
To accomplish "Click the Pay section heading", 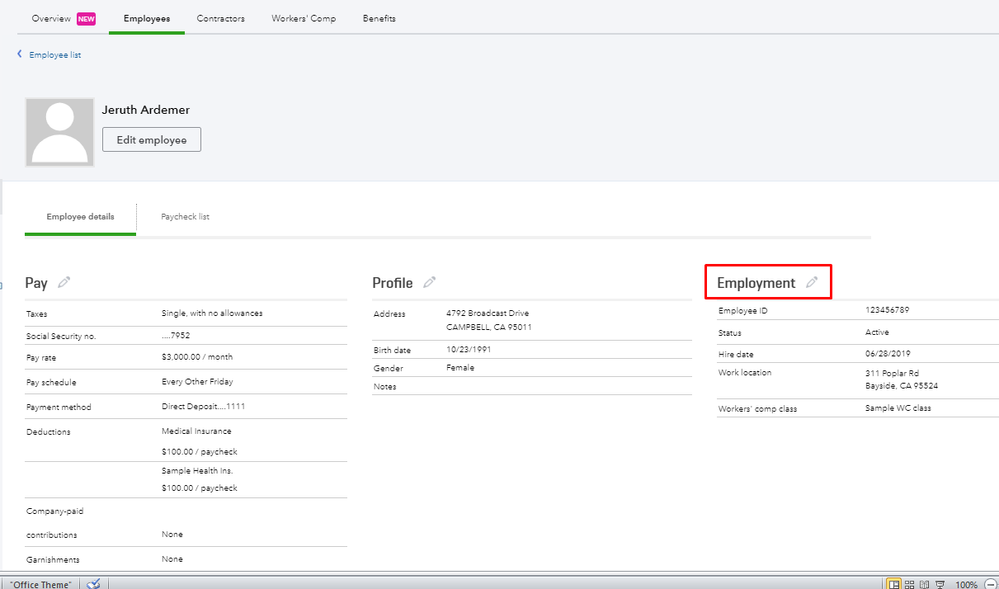I will pos(36,283).
